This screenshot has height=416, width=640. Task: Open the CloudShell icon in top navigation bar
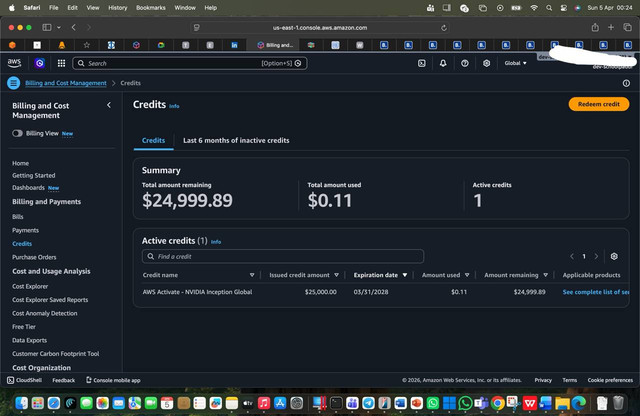coord(422,63)
